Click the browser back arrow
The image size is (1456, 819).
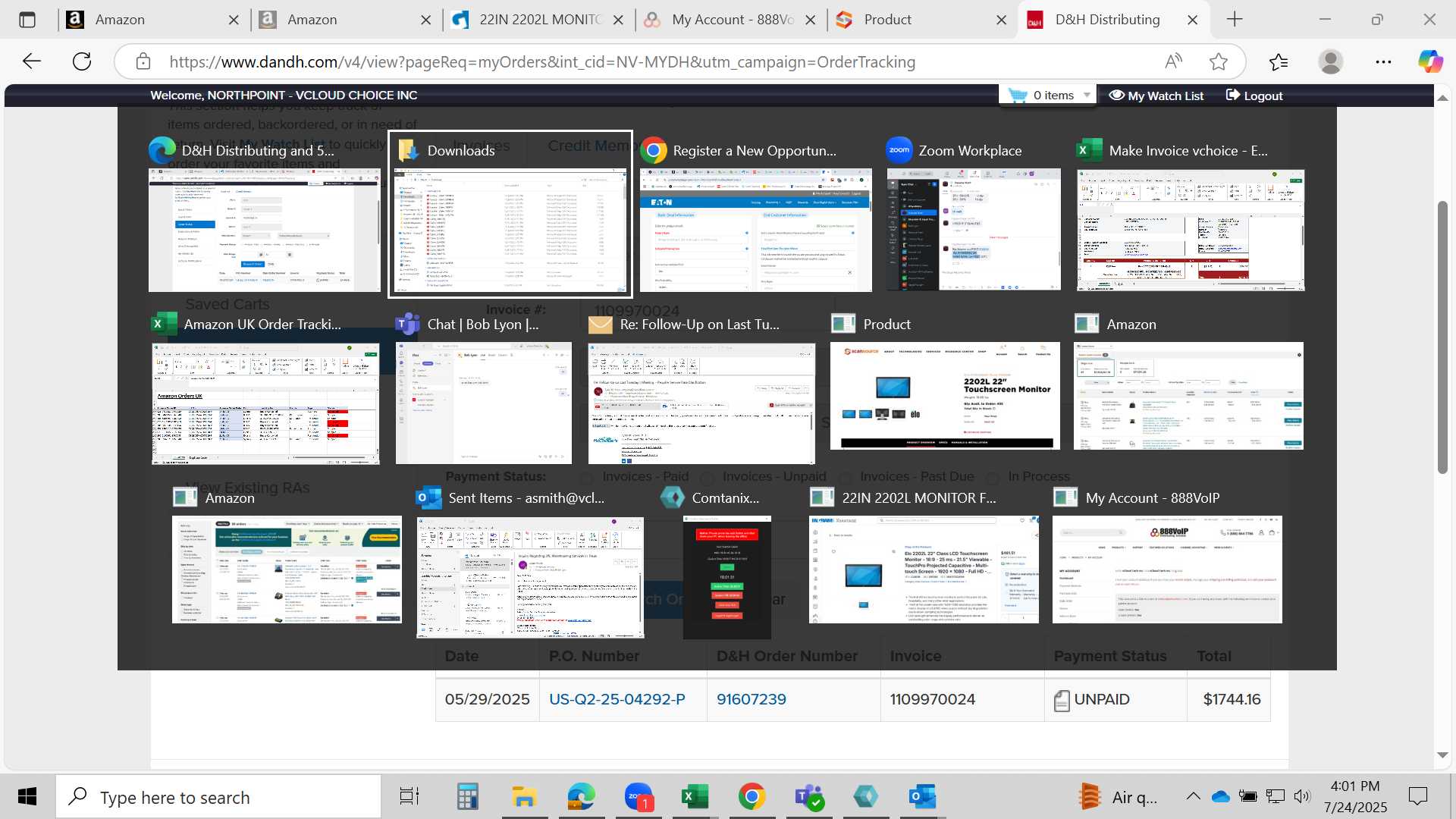(x=32, y=61)
